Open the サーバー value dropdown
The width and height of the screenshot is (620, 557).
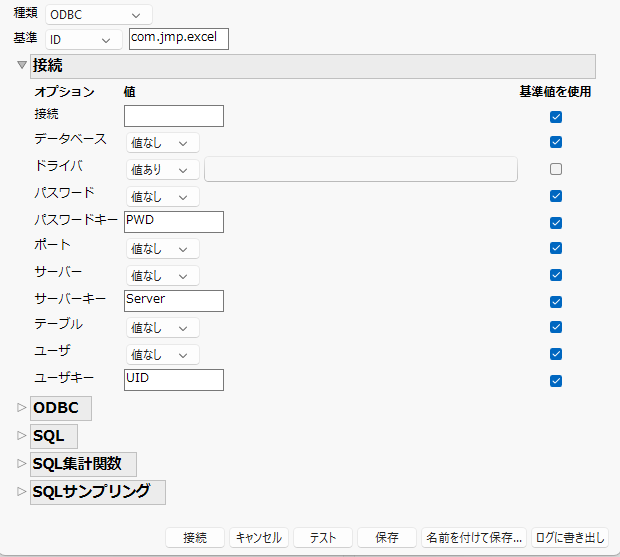tap(163, 276)
